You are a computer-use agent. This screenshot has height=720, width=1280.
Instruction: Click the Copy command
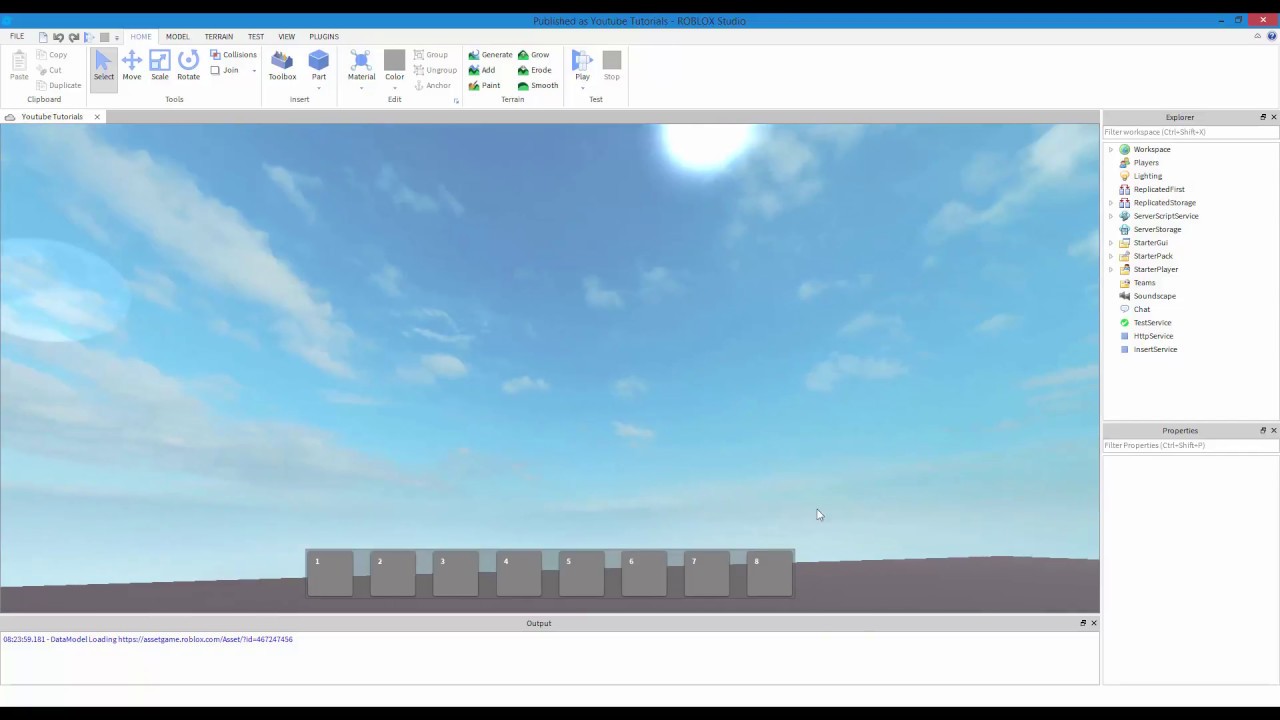[x=52, y=55]
